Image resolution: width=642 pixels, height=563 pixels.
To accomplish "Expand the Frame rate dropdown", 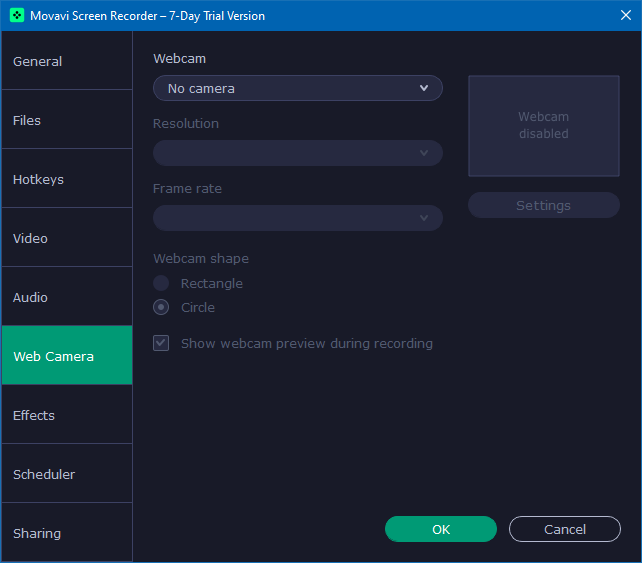I will (x=297, y=218).
